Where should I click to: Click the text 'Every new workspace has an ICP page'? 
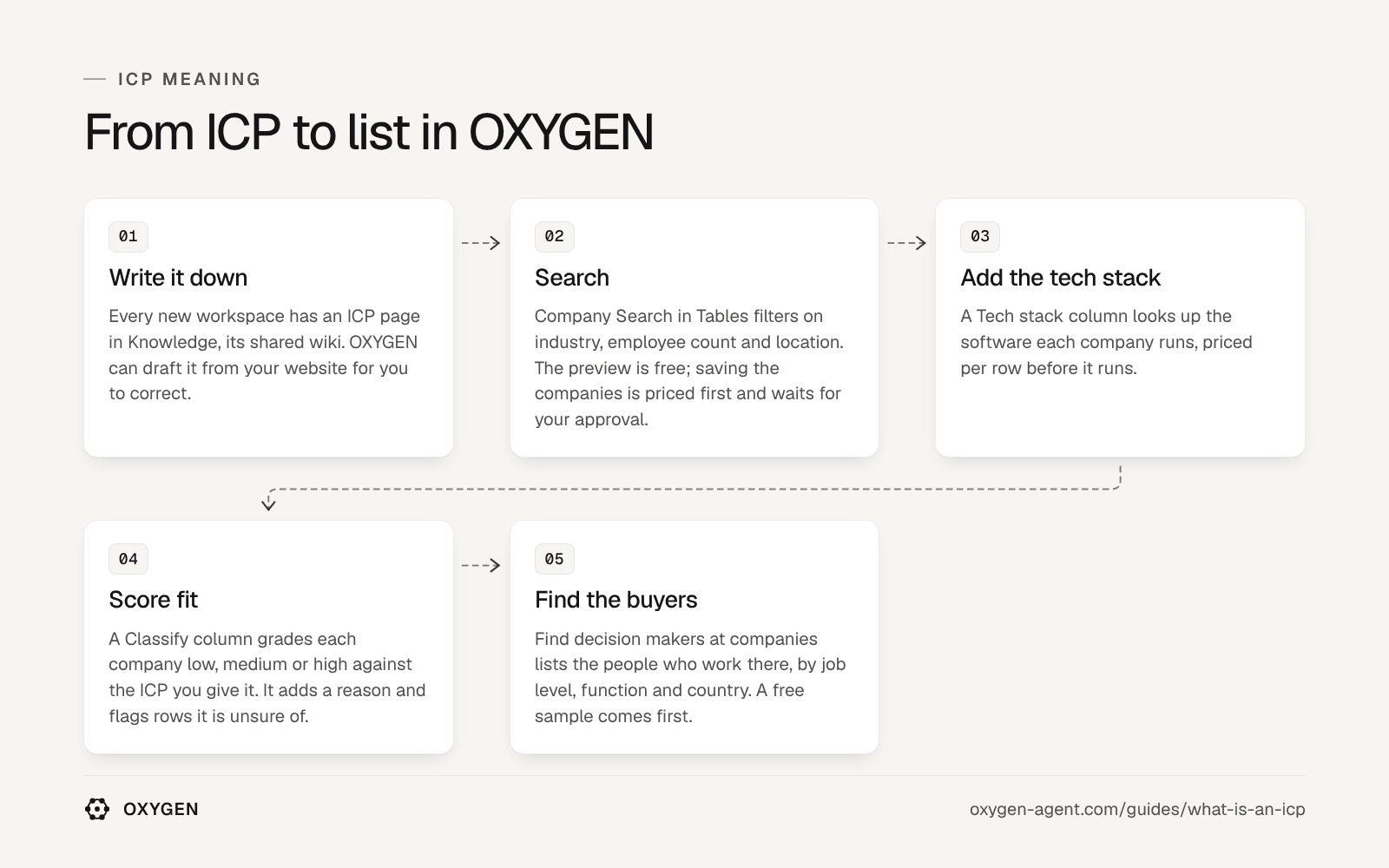point(265,316)
